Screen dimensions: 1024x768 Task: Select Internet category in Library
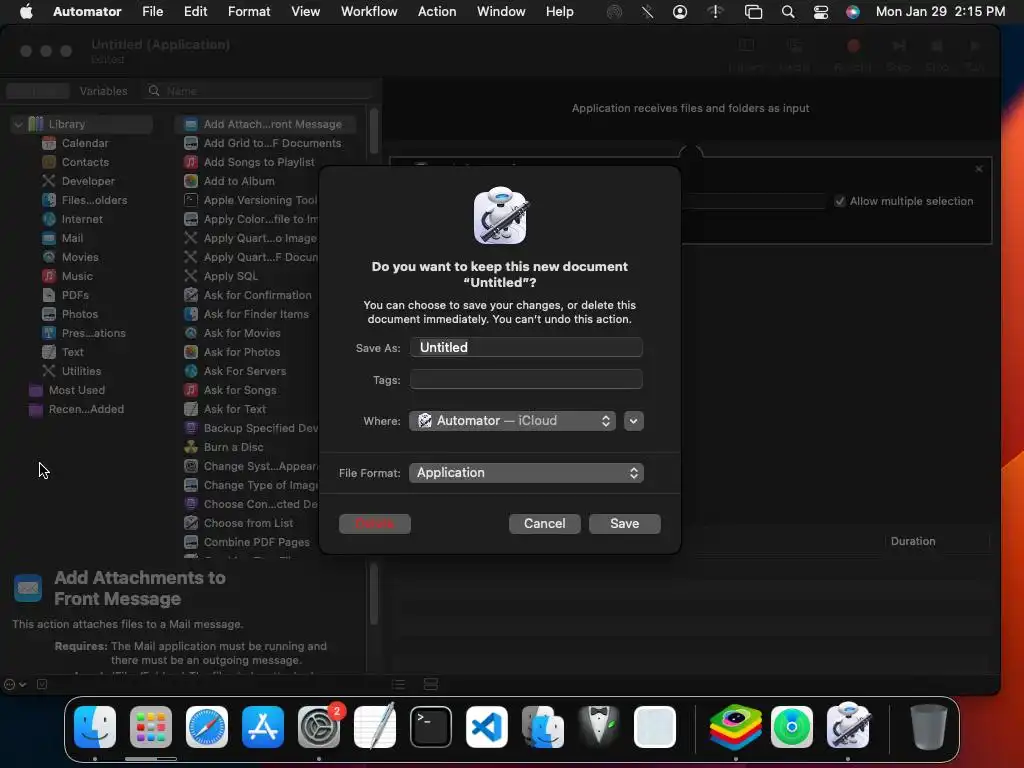82,219
